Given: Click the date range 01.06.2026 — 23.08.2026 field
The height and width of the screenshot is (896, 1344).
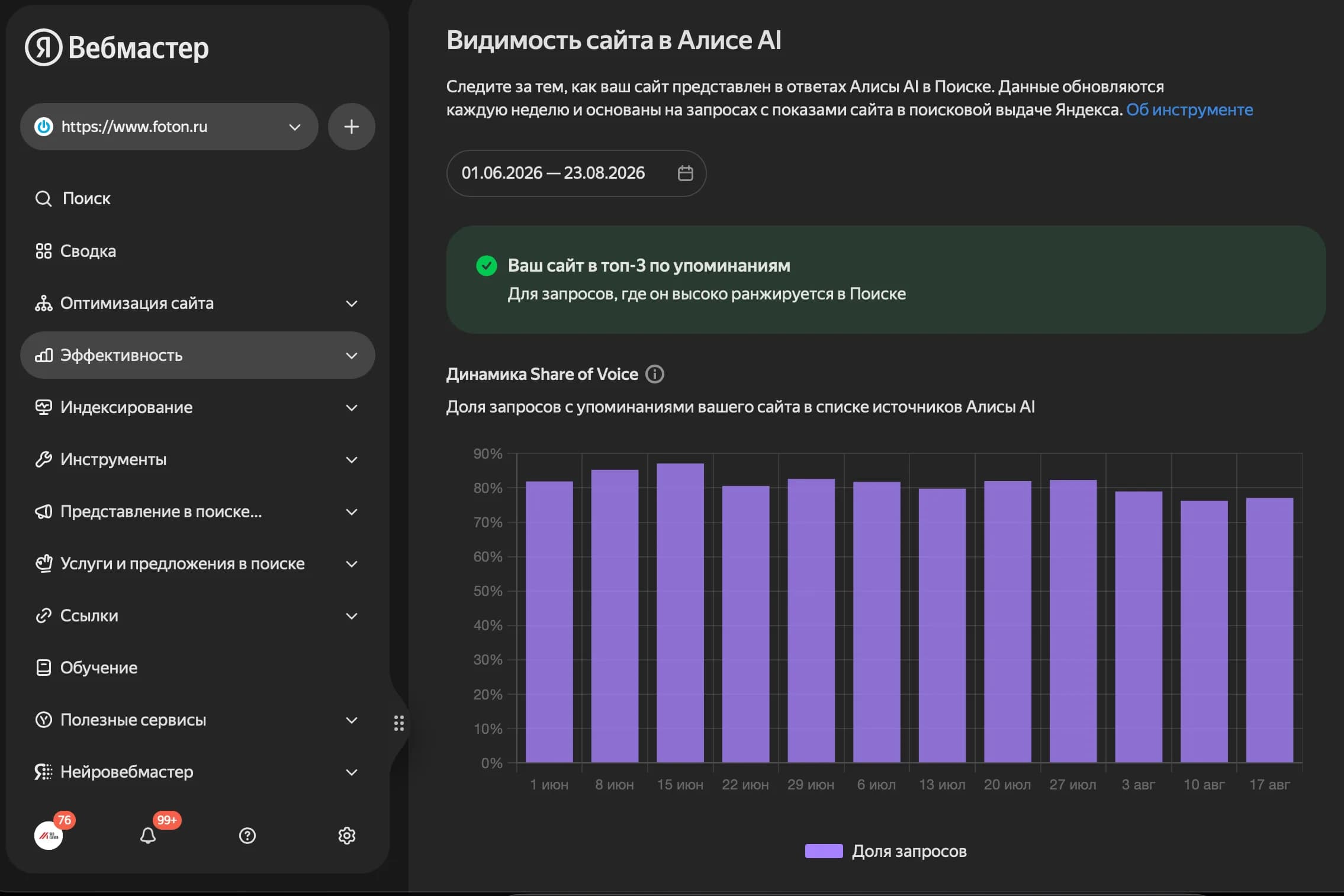Looking at the screenshot, I should coord(576,173).
